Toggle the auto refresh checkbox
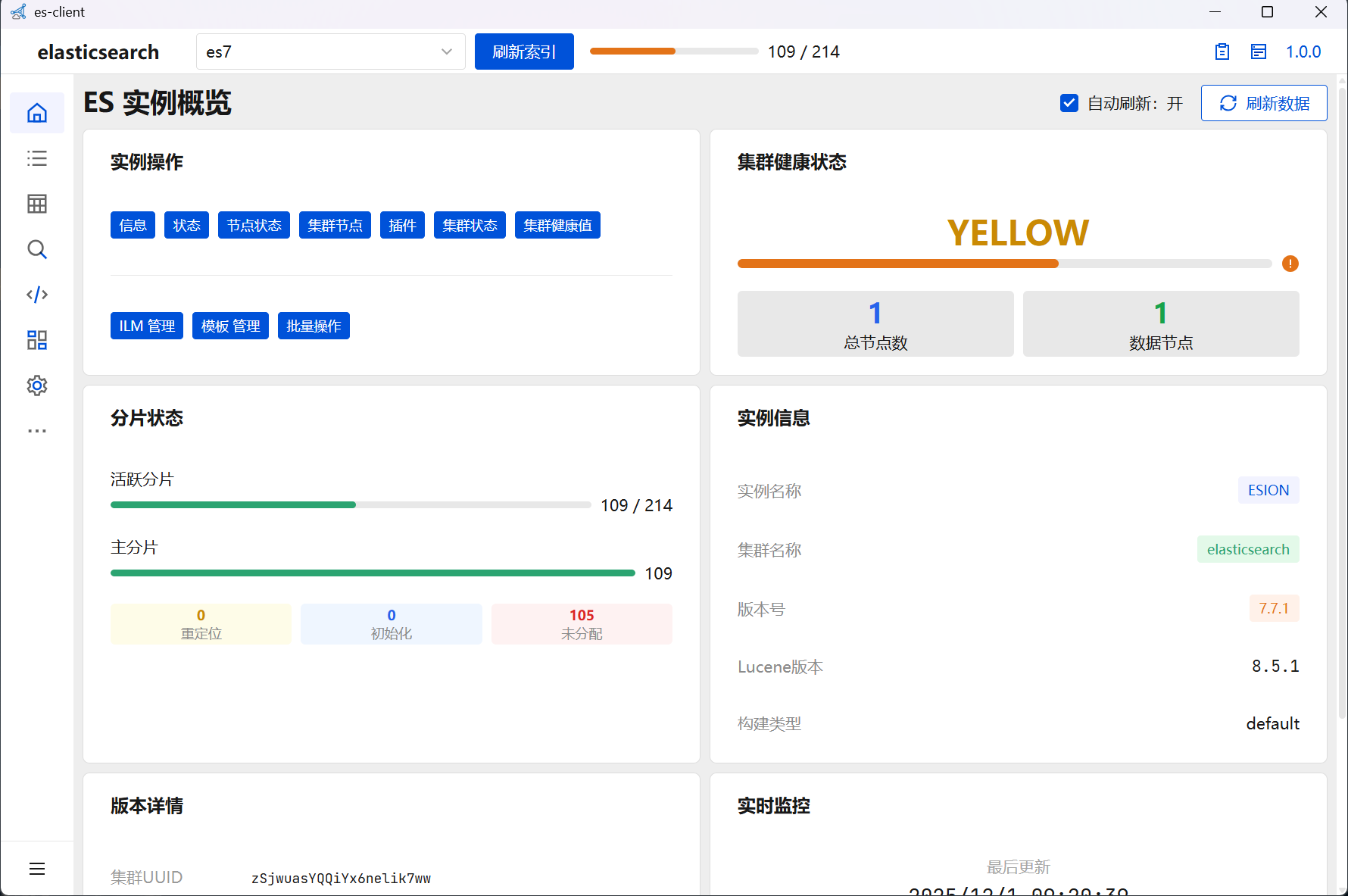 pos(1069,103)
